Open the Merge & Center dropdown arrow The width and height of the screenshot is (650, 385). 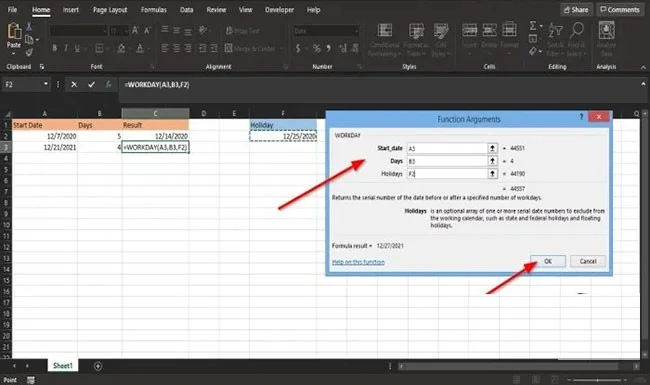[x=281, y=48]
